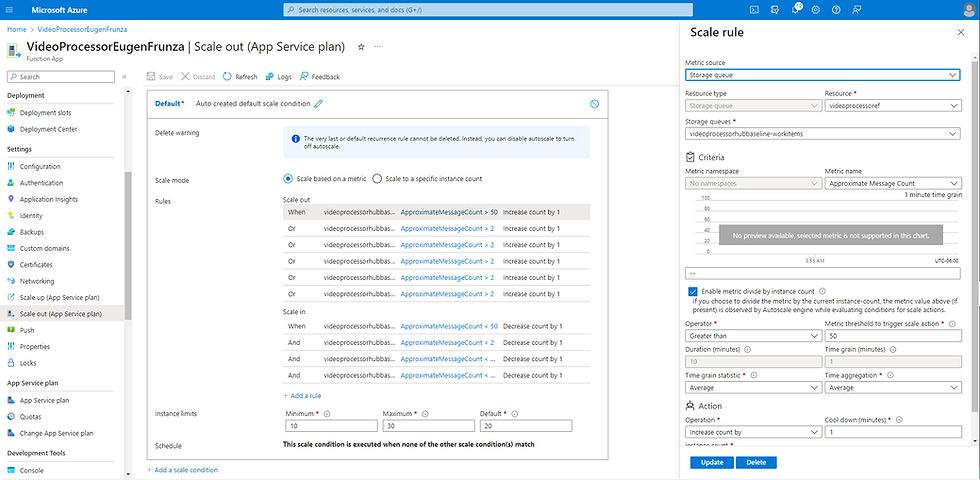Collapse the left navigation menu
Viewport: 980px width, 480px height.
pyautogui.click(x=124, y=76)
